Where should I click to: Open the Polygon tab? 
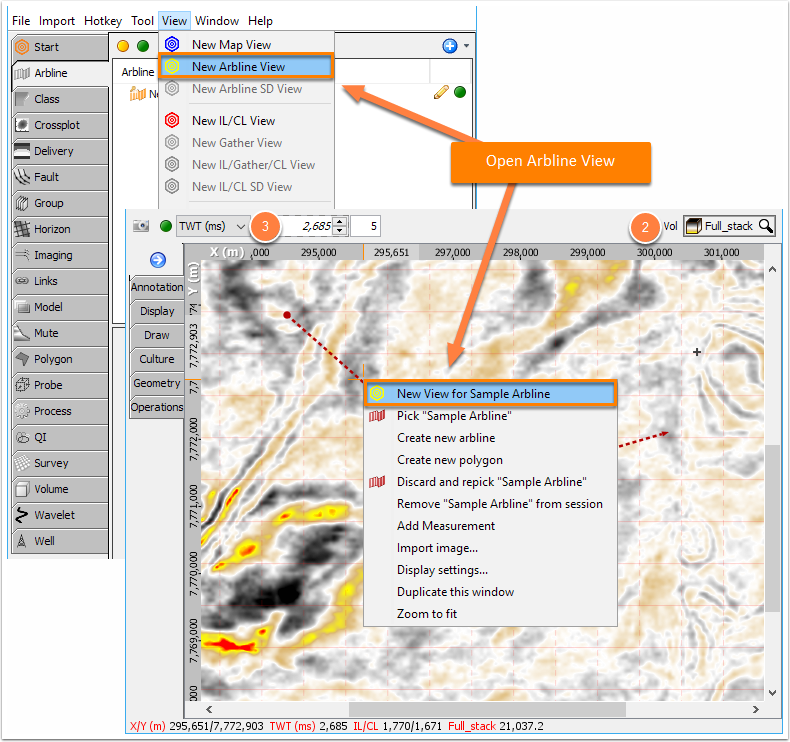(59, 359)
